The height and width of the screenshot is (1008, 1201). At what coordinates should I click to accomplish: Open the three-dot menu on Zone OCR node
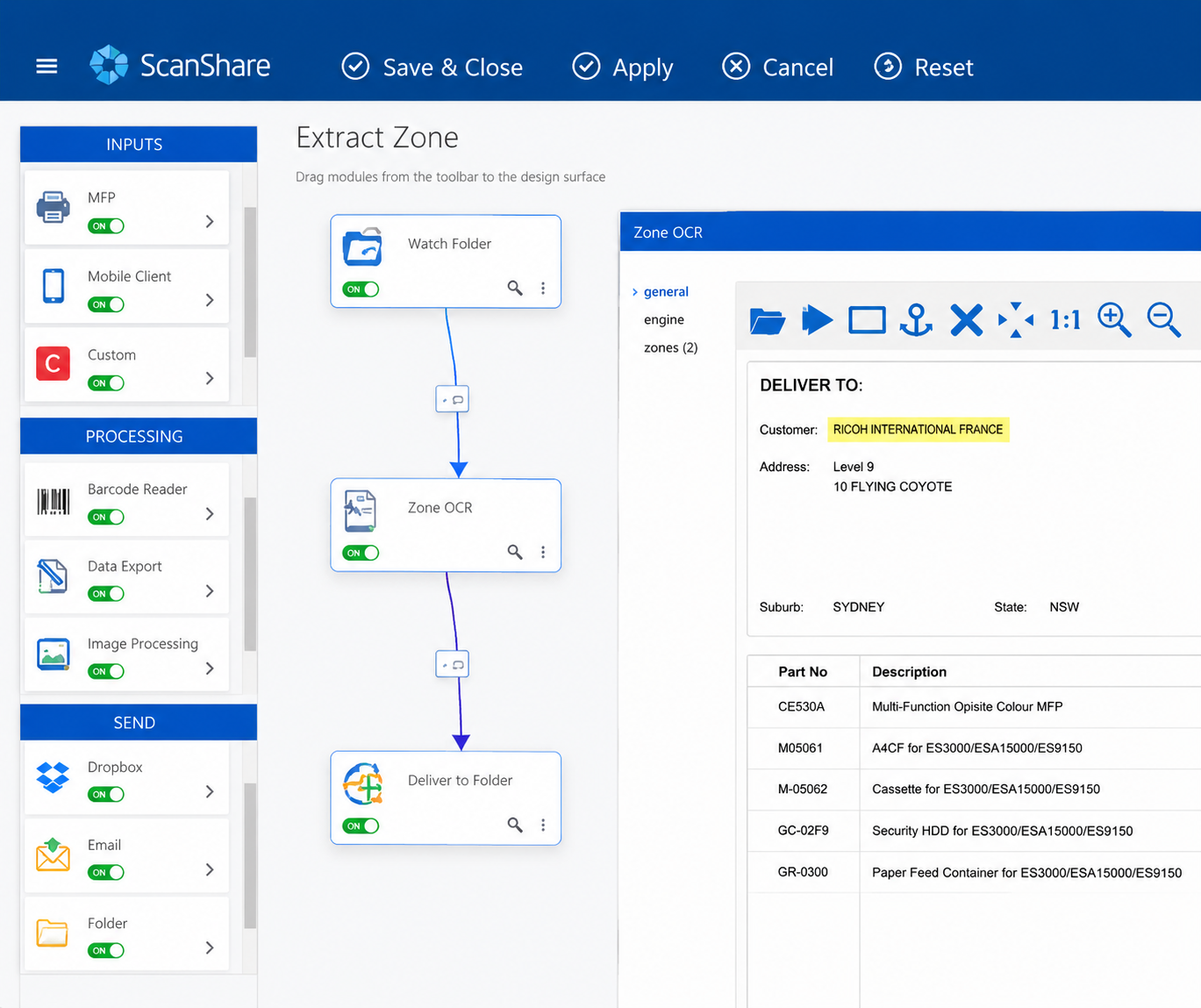click(x=543, y=552)
